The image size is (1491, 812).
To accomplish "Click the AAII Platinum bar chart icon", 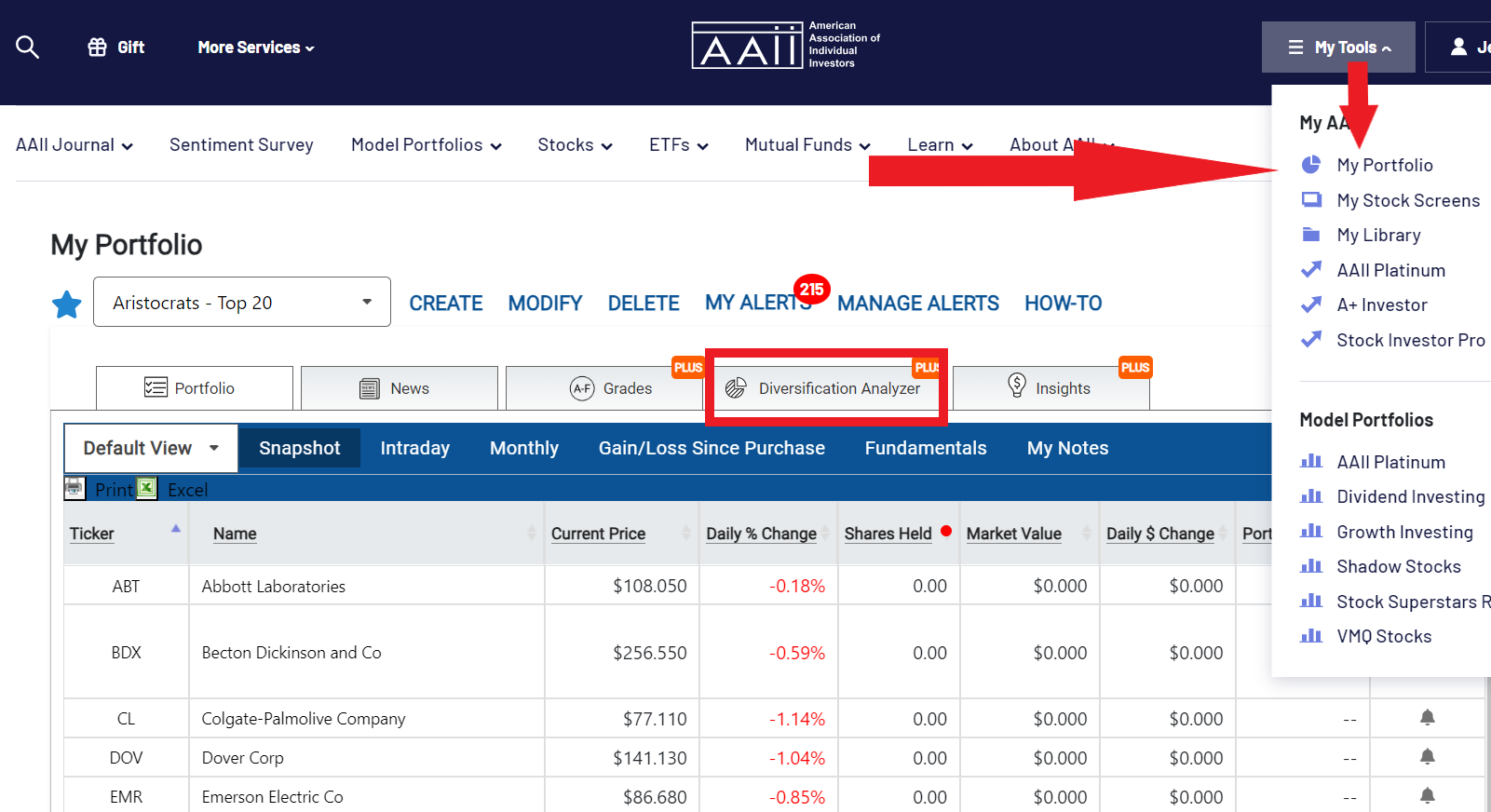I will click(x=1311, y=461).
